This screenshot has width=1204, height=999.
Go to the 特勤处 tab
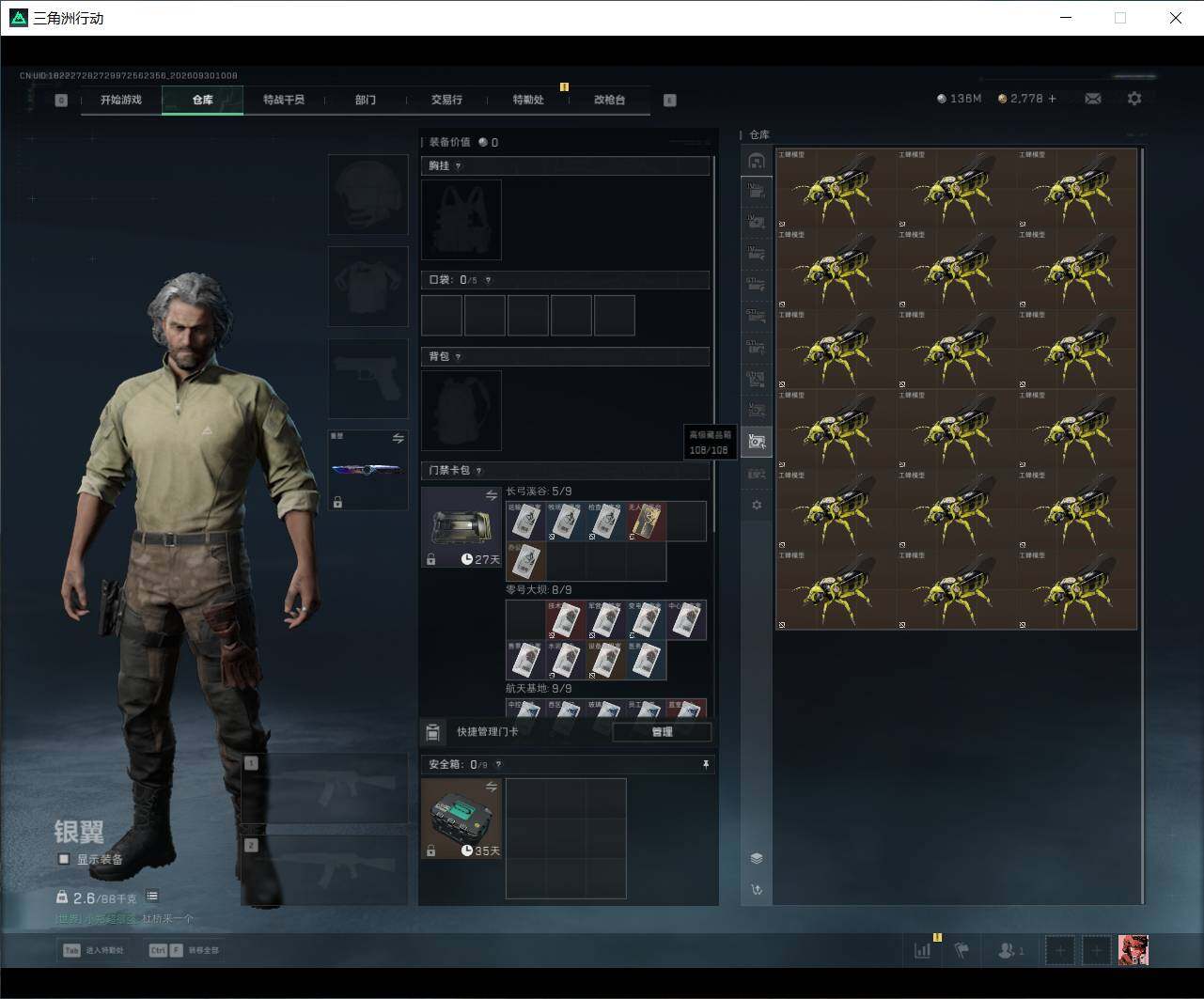pyautogui.click(x=528, y=100)
